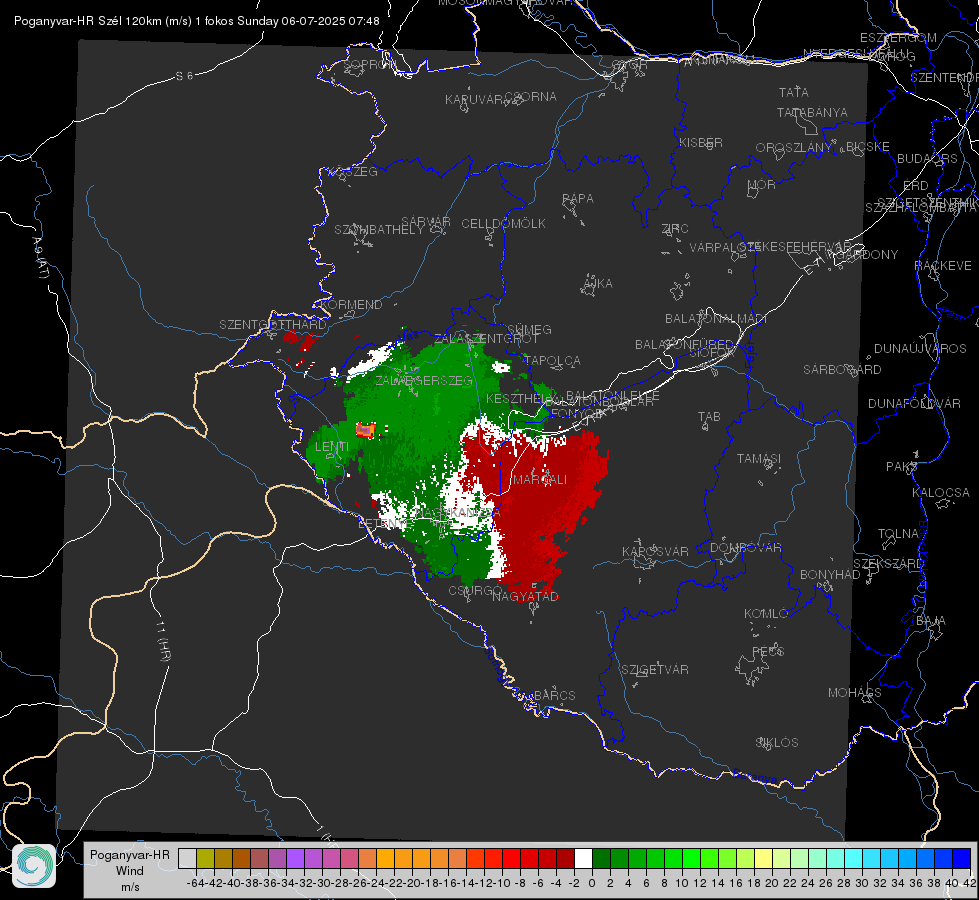Click the dark green swatch between 0 and 2
This screenshot has width=979, height=900.
pyautogui.click(x=601, y=858)
